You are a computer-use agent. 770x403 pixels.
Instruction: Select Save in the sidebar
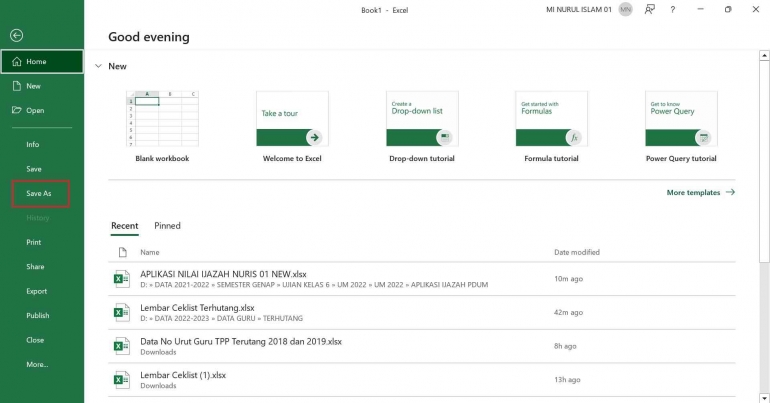34,169
